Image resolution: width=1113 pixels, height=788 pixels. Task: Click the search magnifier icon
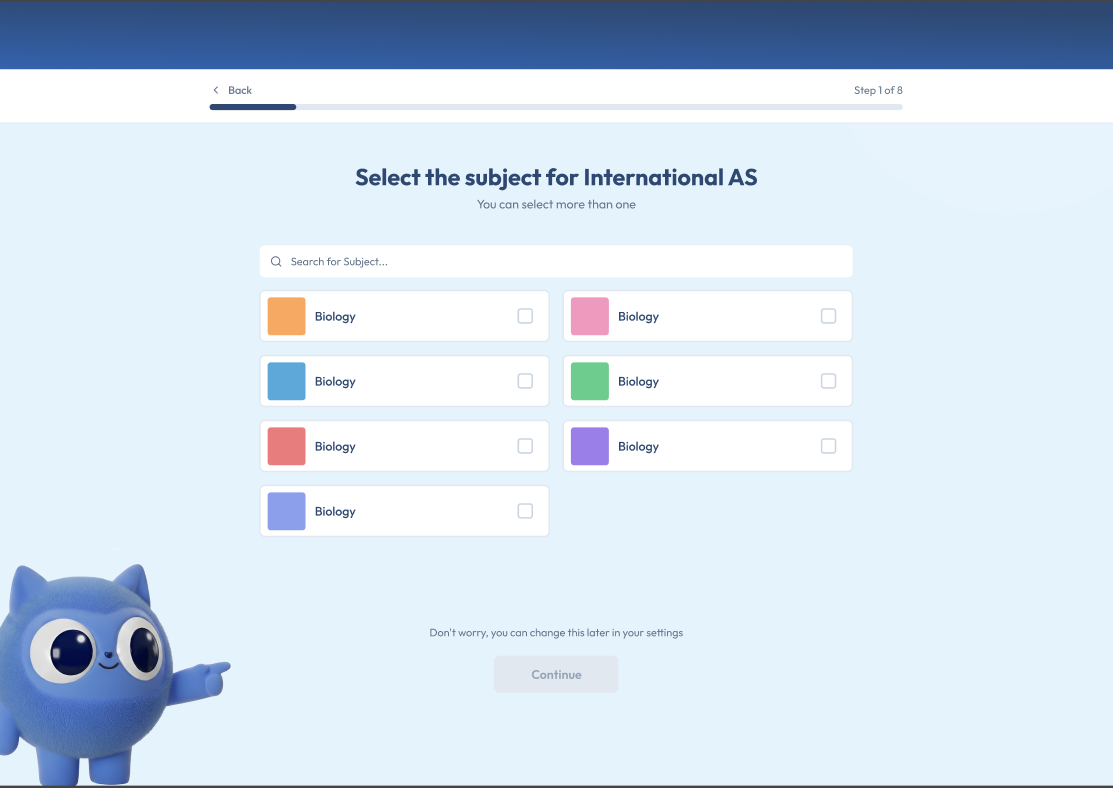[276, 262]
